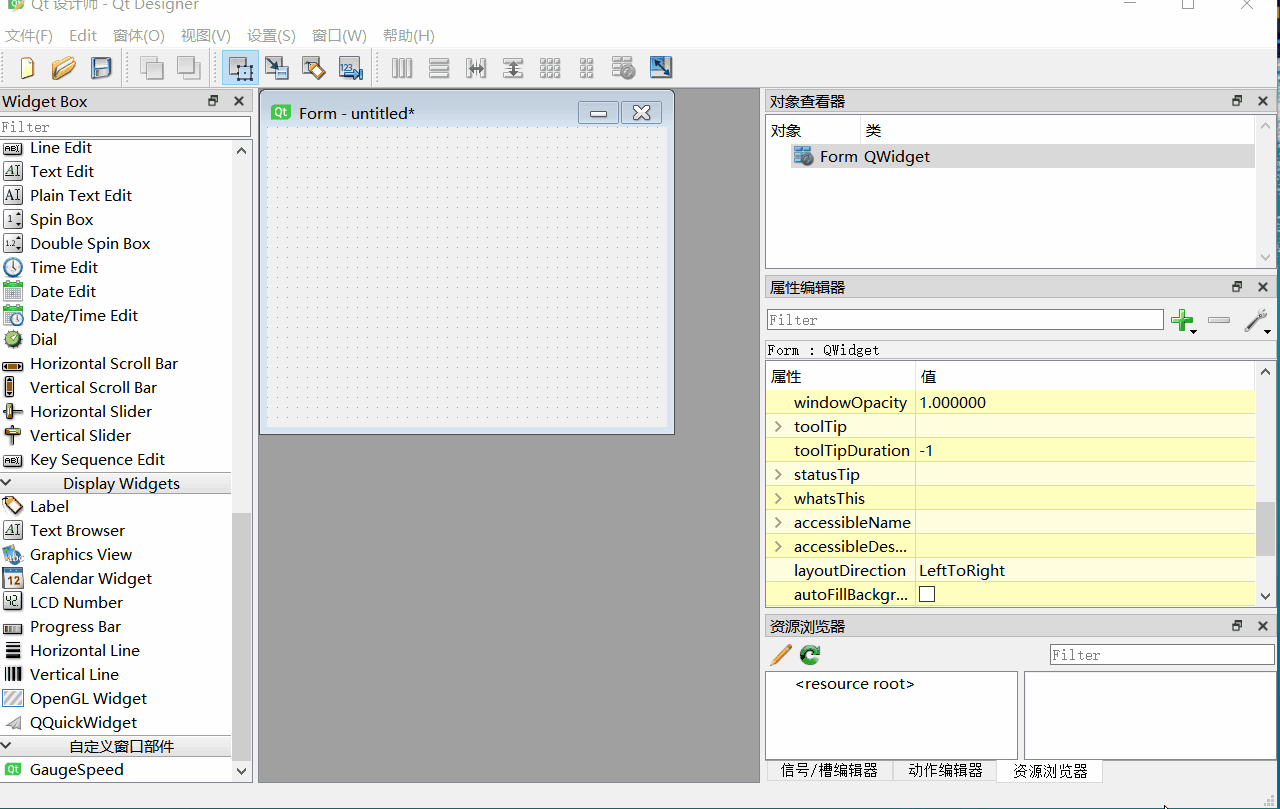This screenshot has height=809, width=1280.
Task: Switch to buddy editing mode
Action: coord(313,68)
